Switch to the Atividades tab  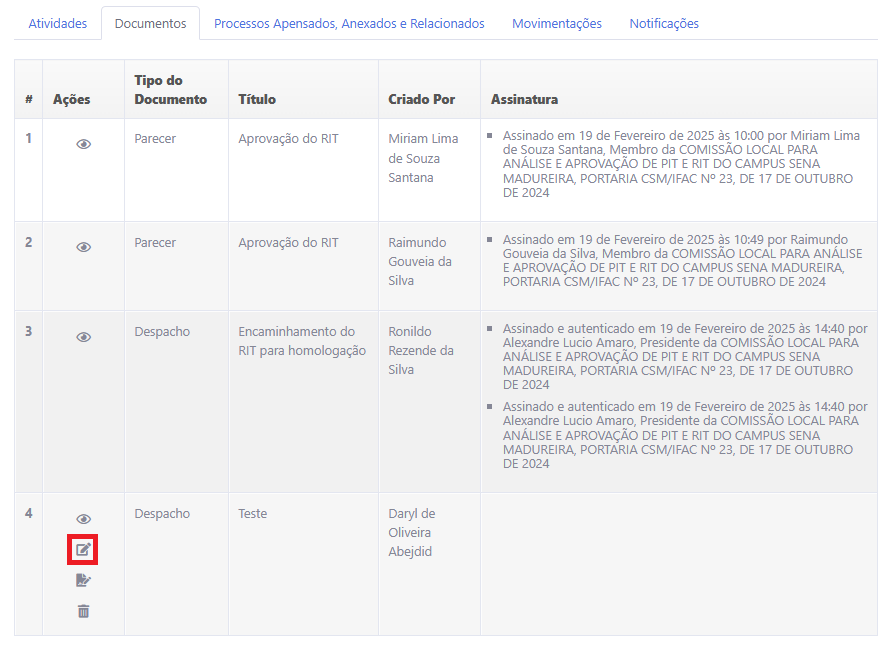(57, 23)
